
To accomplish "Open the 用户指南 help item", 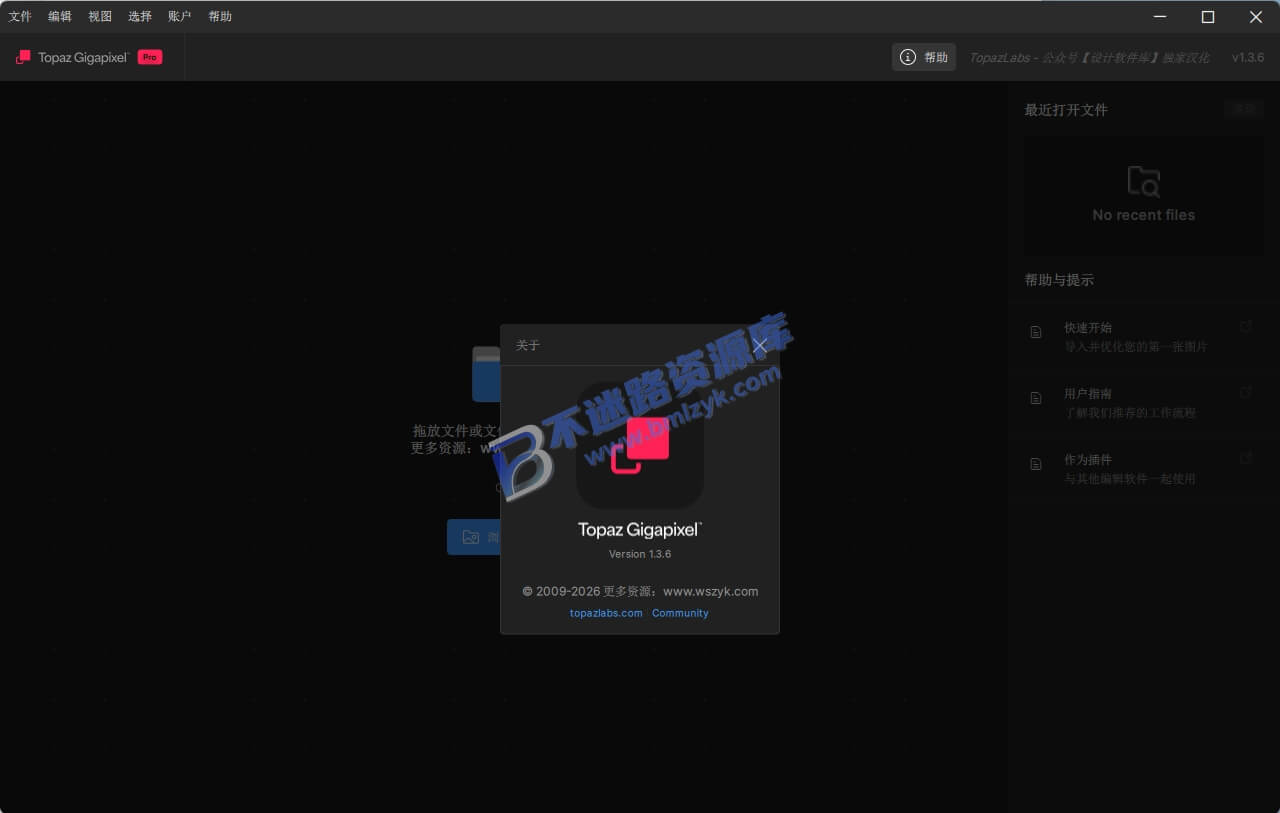I will coord(1142,403).
